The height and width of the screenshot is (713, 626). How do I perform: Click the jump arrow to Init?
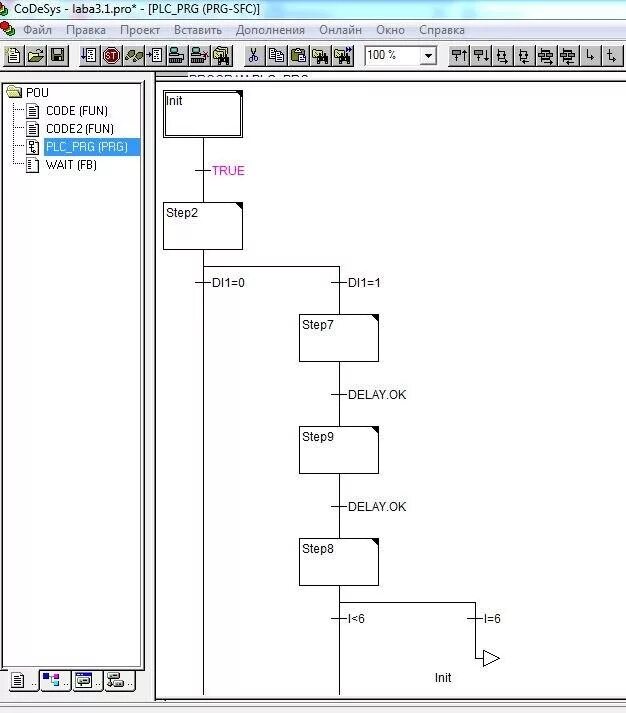[491, 658]
